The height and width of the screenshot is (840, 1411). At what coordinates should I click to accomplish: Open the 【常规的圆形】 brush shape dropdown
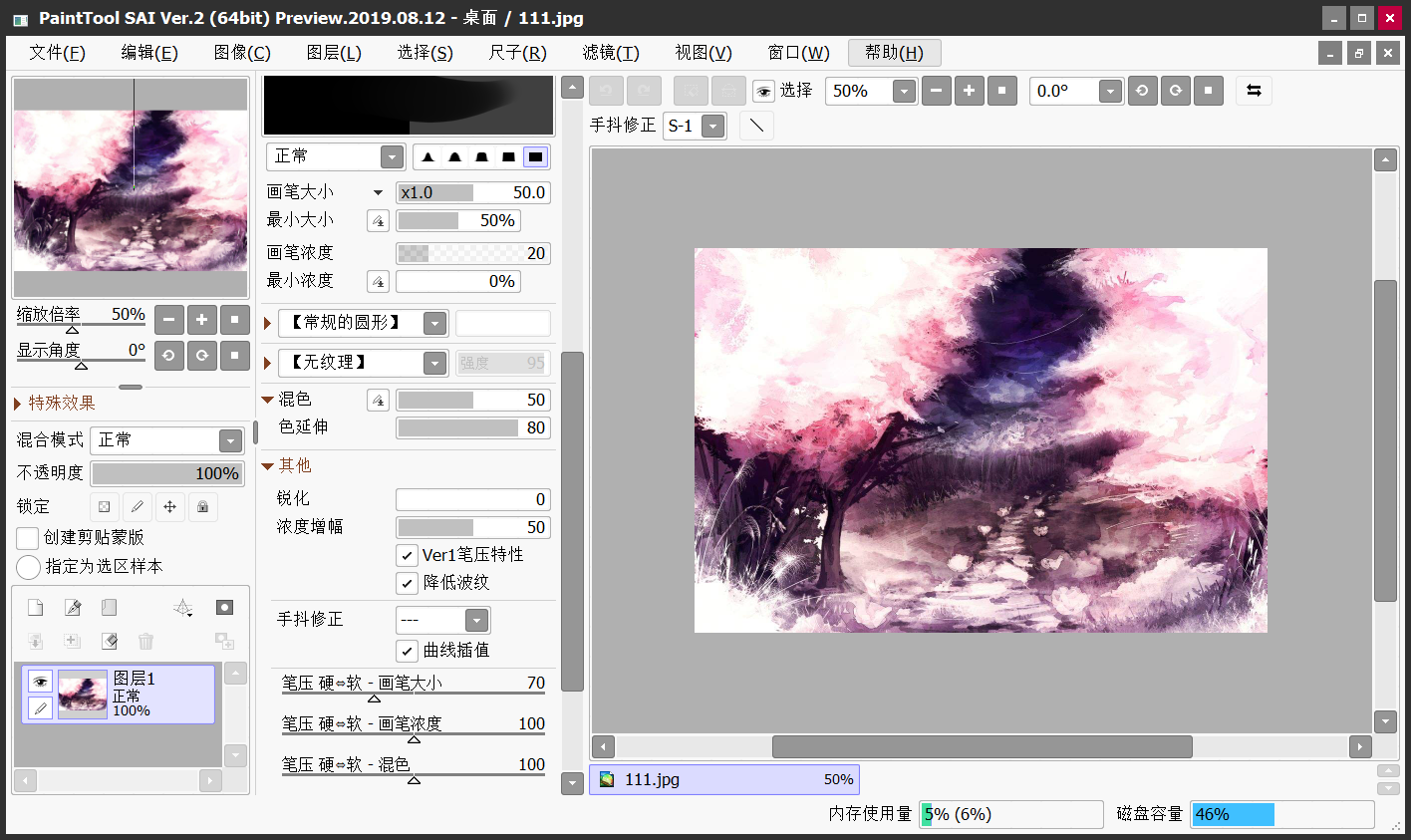(434, 323)
